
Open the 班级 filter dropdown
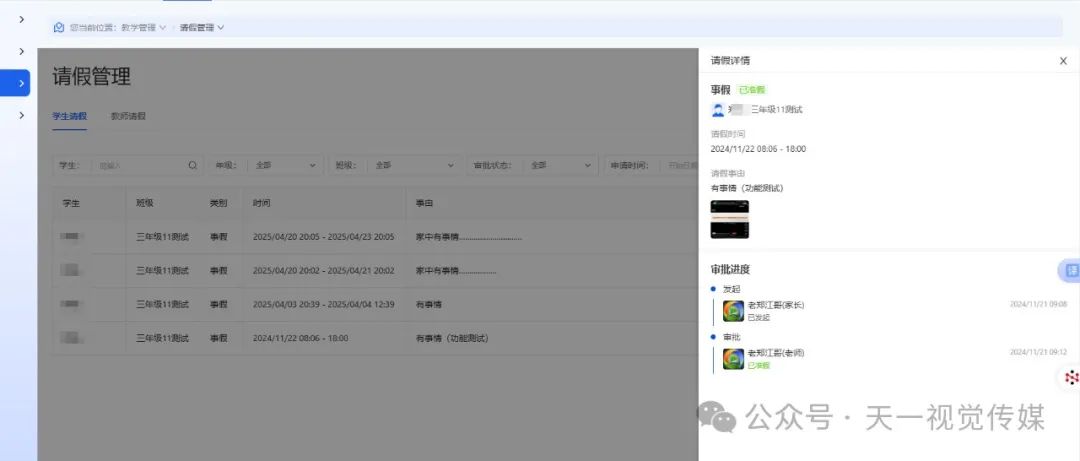tap(414, 165)
